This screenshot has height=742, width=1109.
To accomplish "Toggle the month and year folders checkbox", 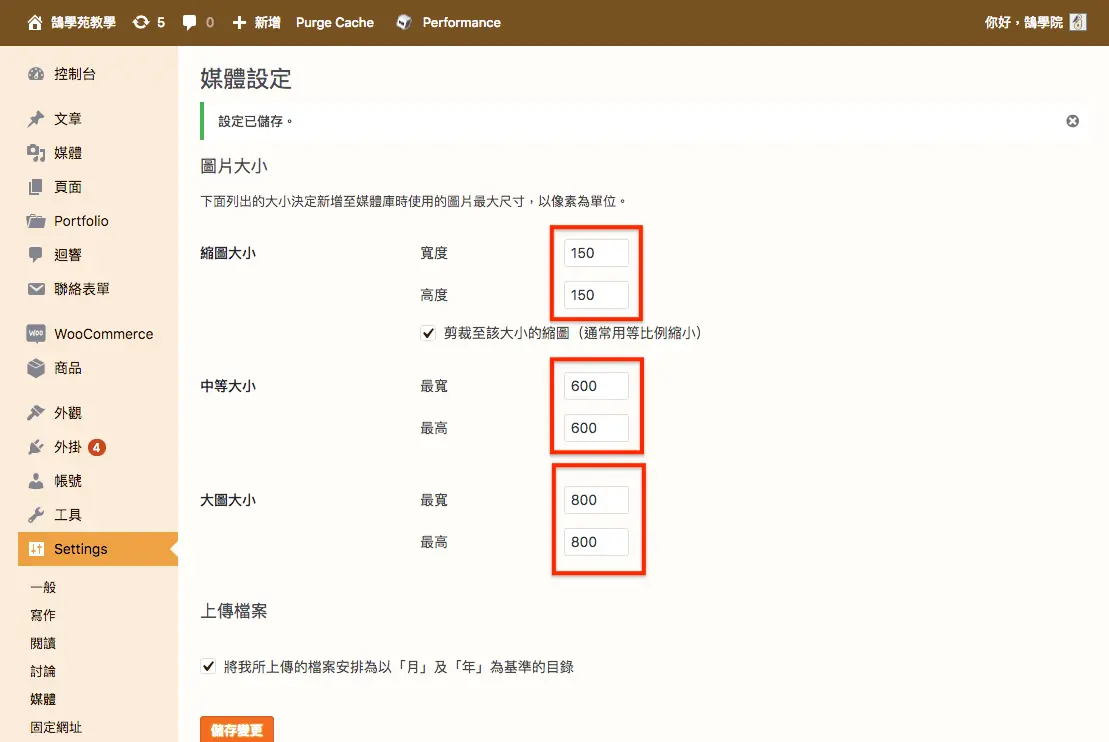I will click(208, 666).
